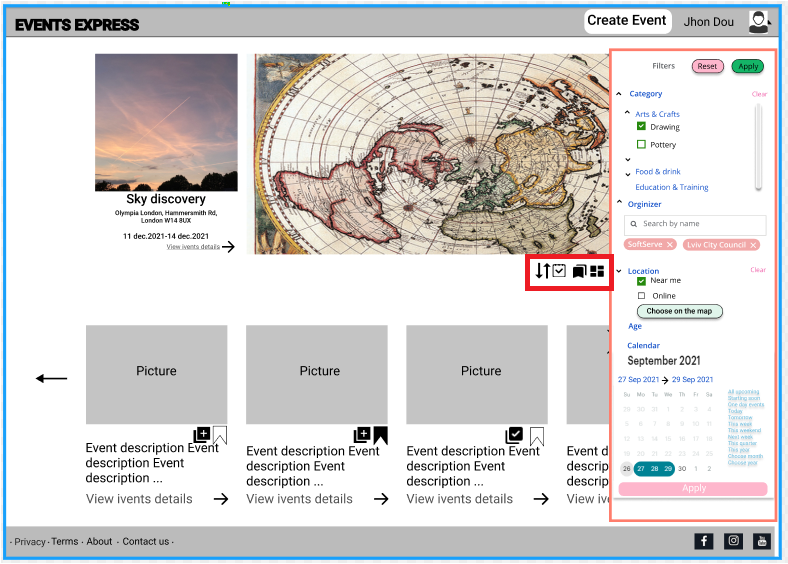Click checked collection icon on third card
The image size is (788, 564).
(x=514, y=434)
